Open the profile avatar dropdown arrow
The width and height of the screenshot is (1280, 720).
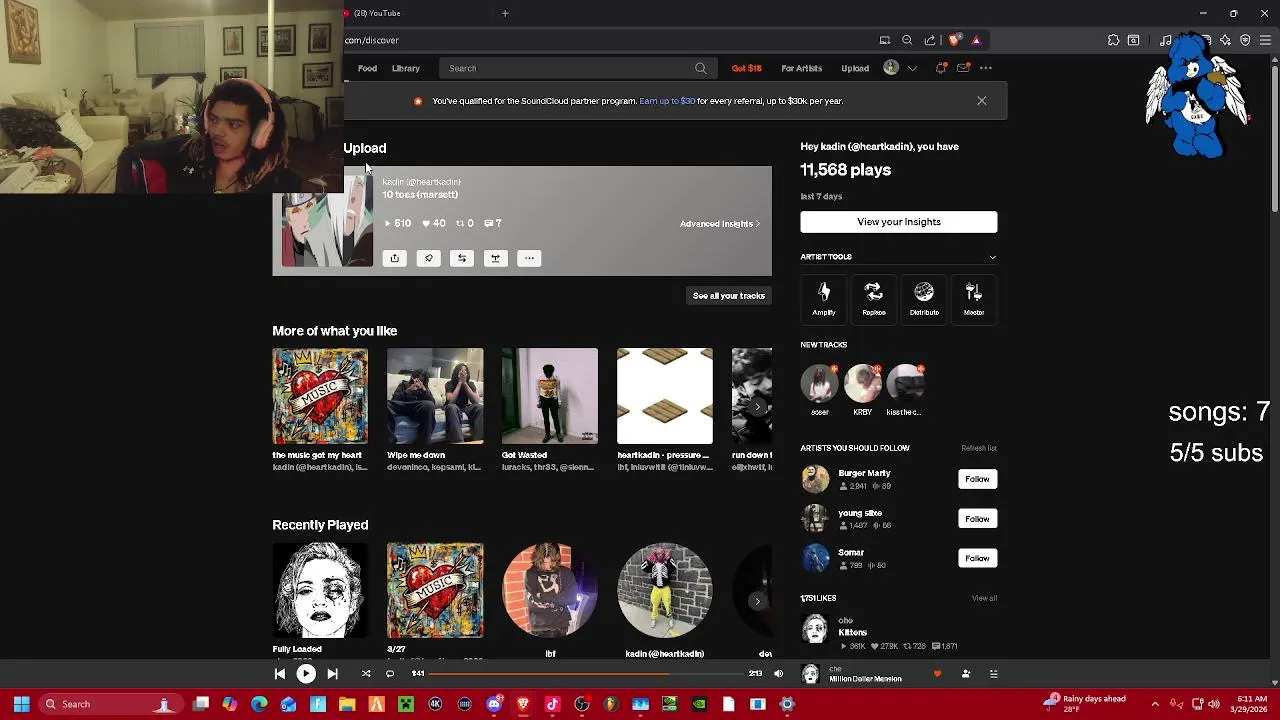912,68
